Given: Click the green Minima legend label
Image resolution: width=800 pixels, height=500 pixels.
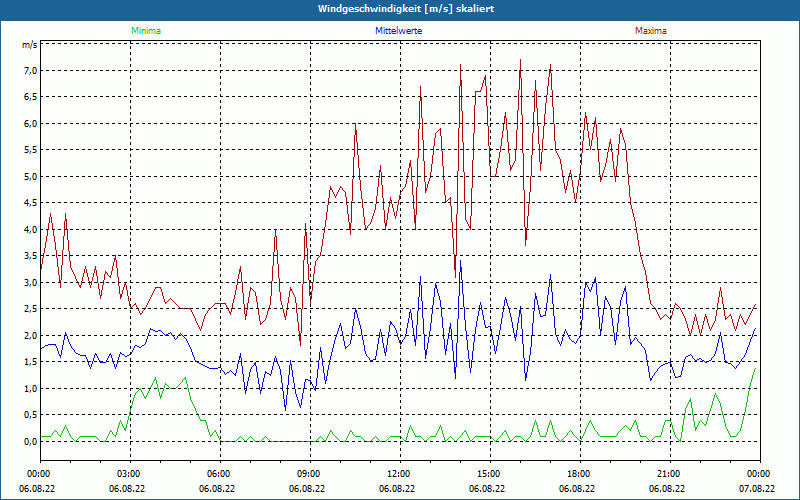Looking at the screenshot, I should tap(145, 31).
